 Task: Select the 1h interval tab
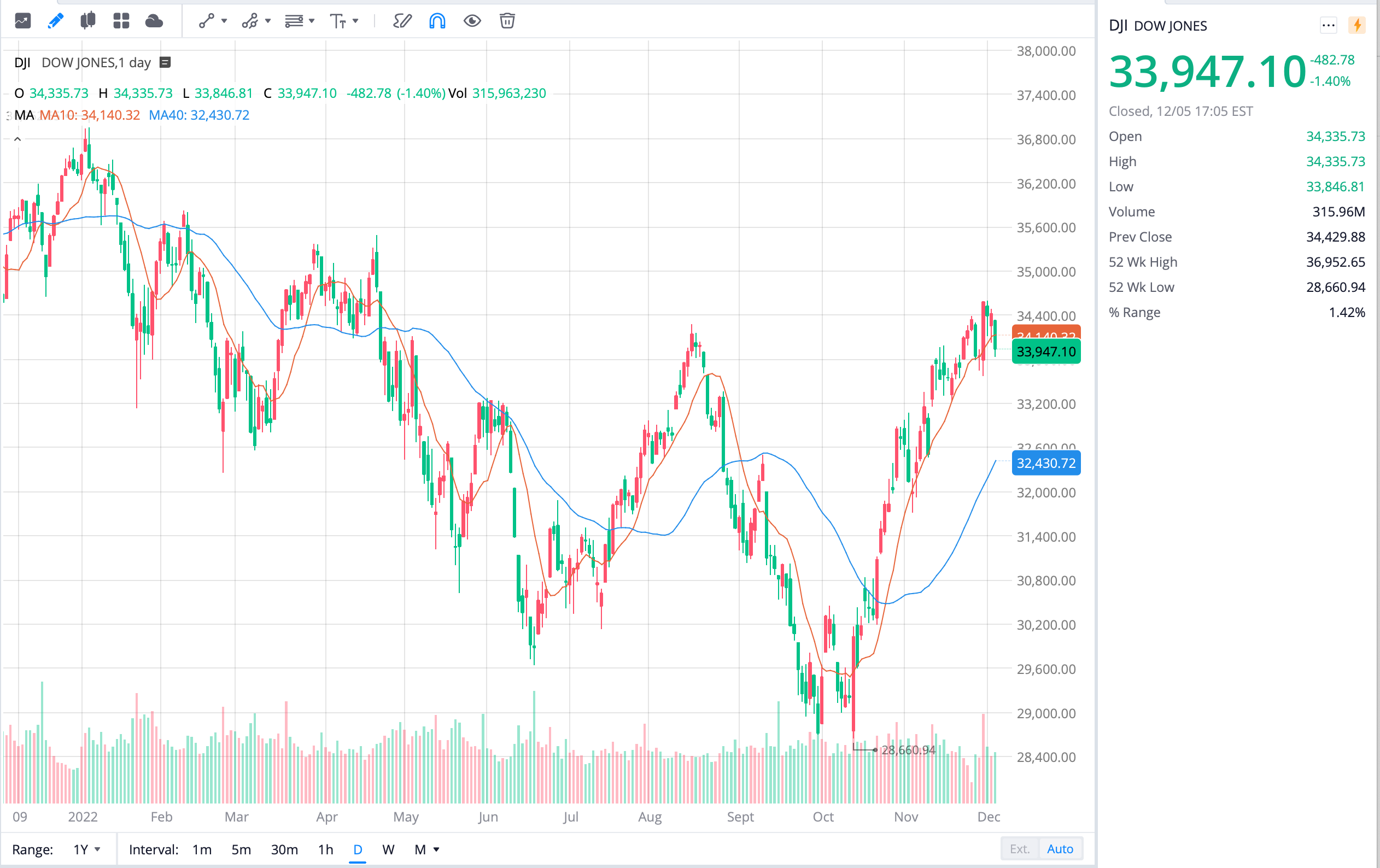click(325, 849)
